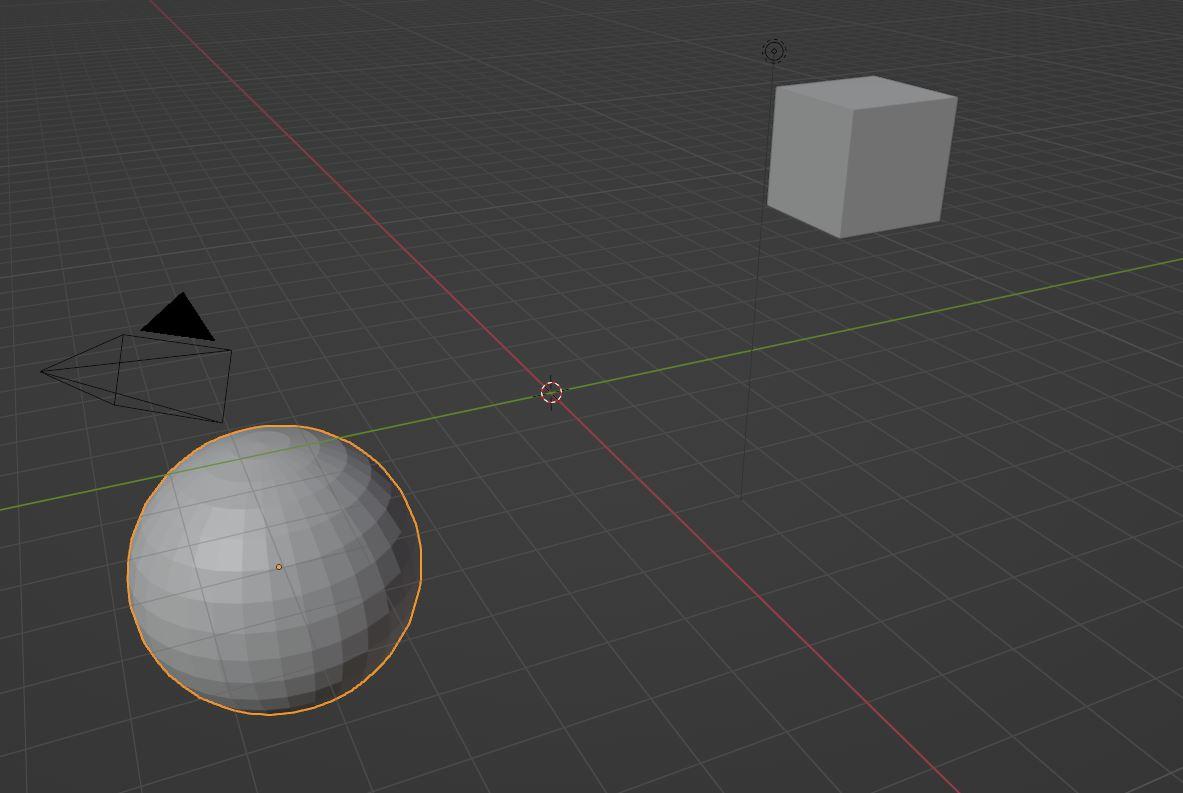Select the camera wireframe object
Image resolution: width=1183 pixels, height=793 pixels.
click(136, 377)
